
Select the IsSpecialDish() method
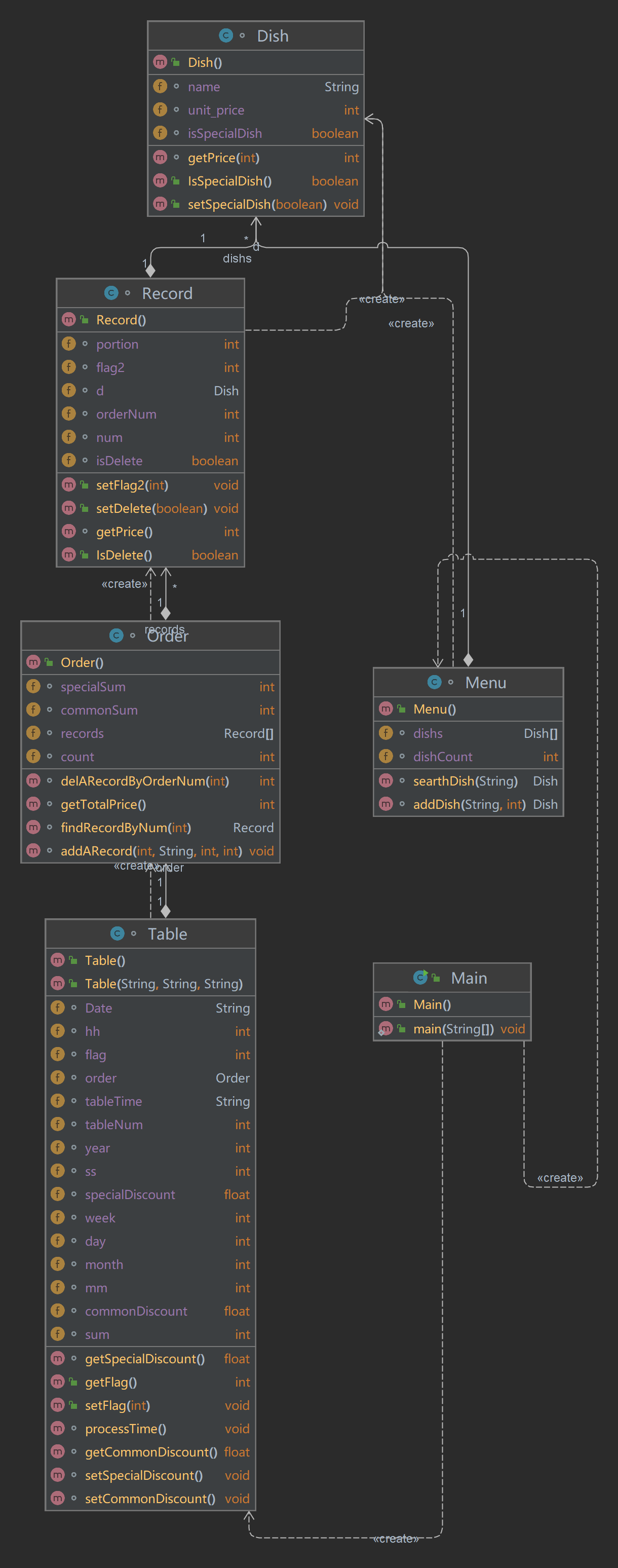click(x=256, y=181)
